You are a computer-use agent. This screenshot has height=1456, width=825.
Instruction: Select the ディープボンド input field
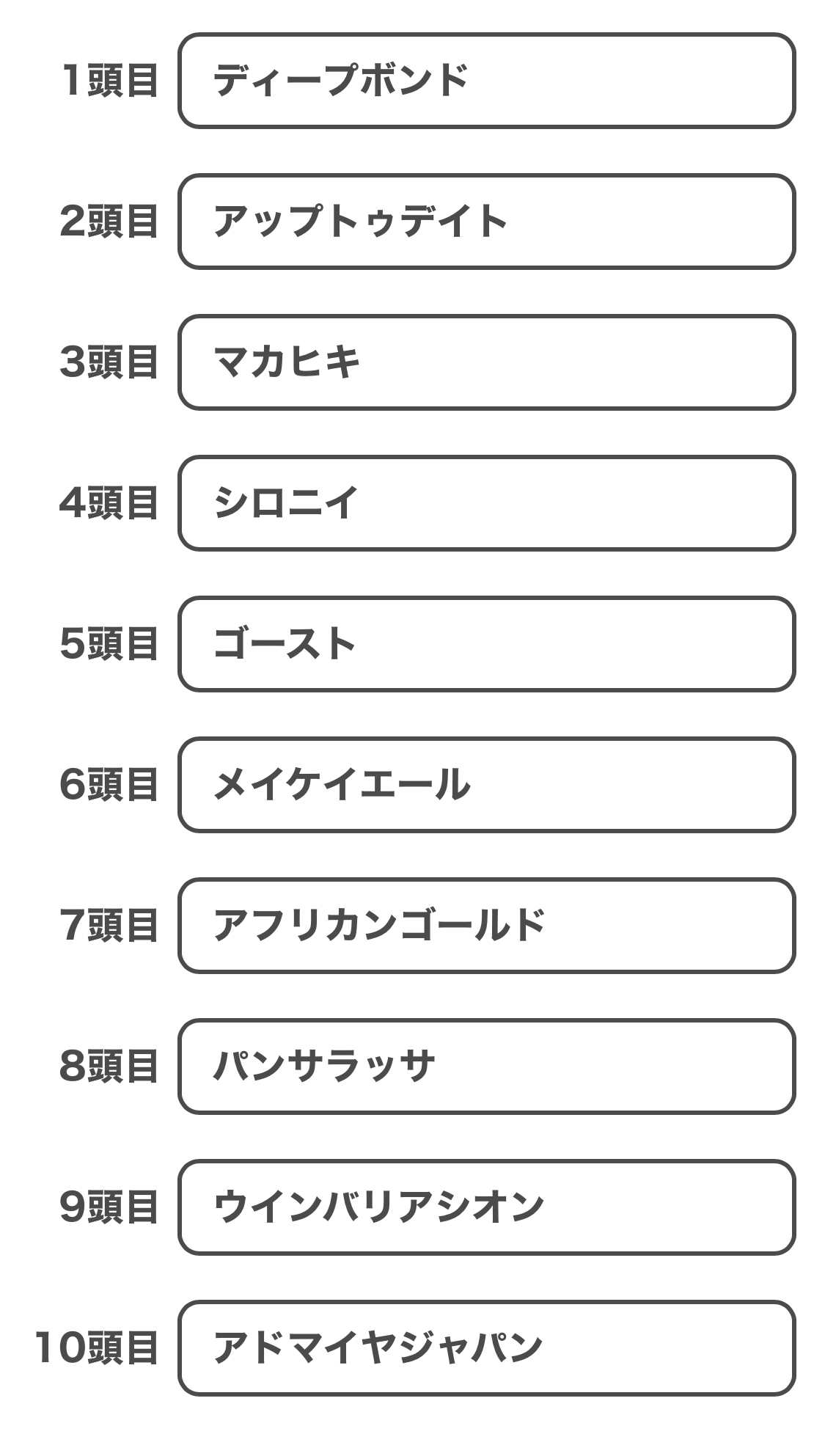[486, 81]
